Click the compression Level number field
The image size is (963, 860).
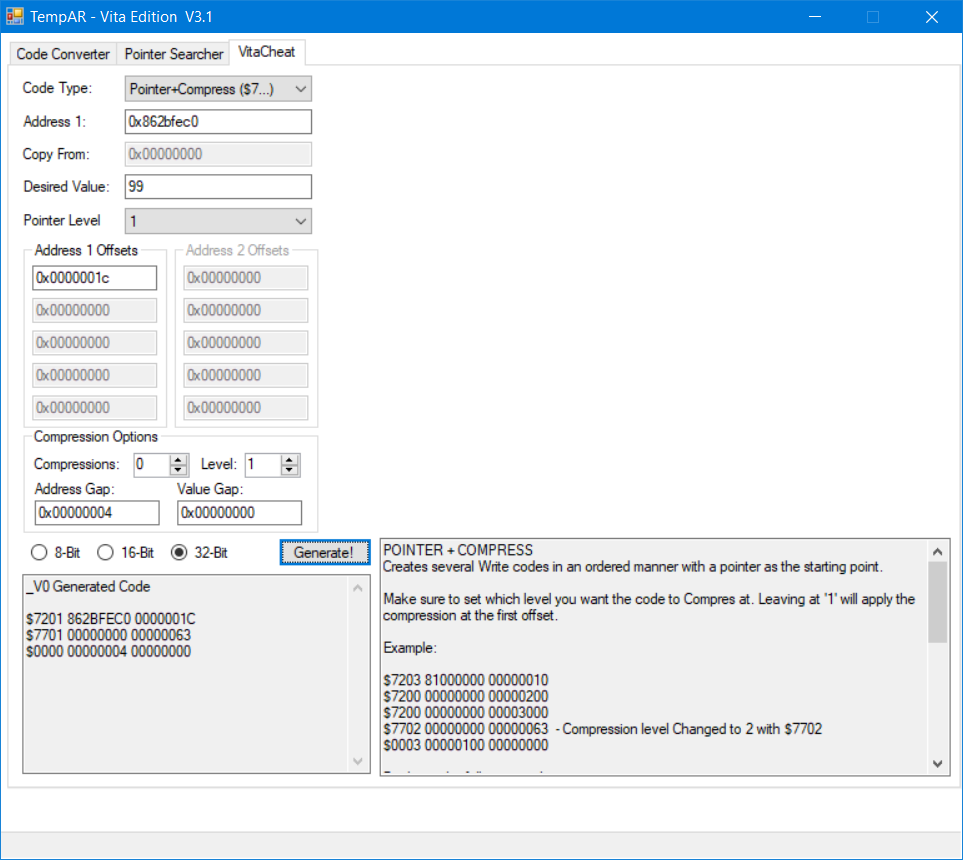pyautogui.click(x=263, y=464)
